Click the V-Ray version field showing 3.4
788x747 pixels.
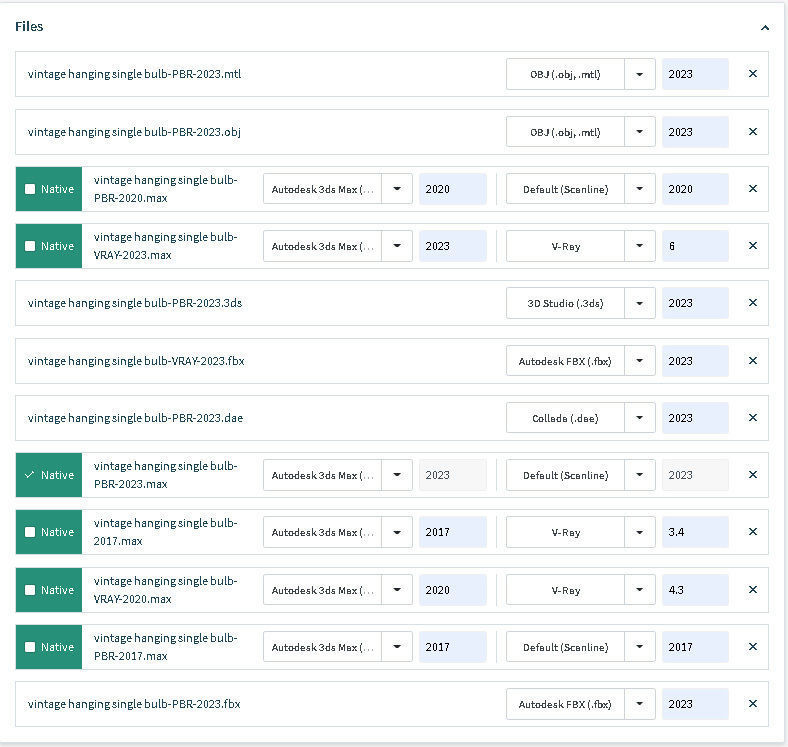pyautogui.click(x=695, y=532)
